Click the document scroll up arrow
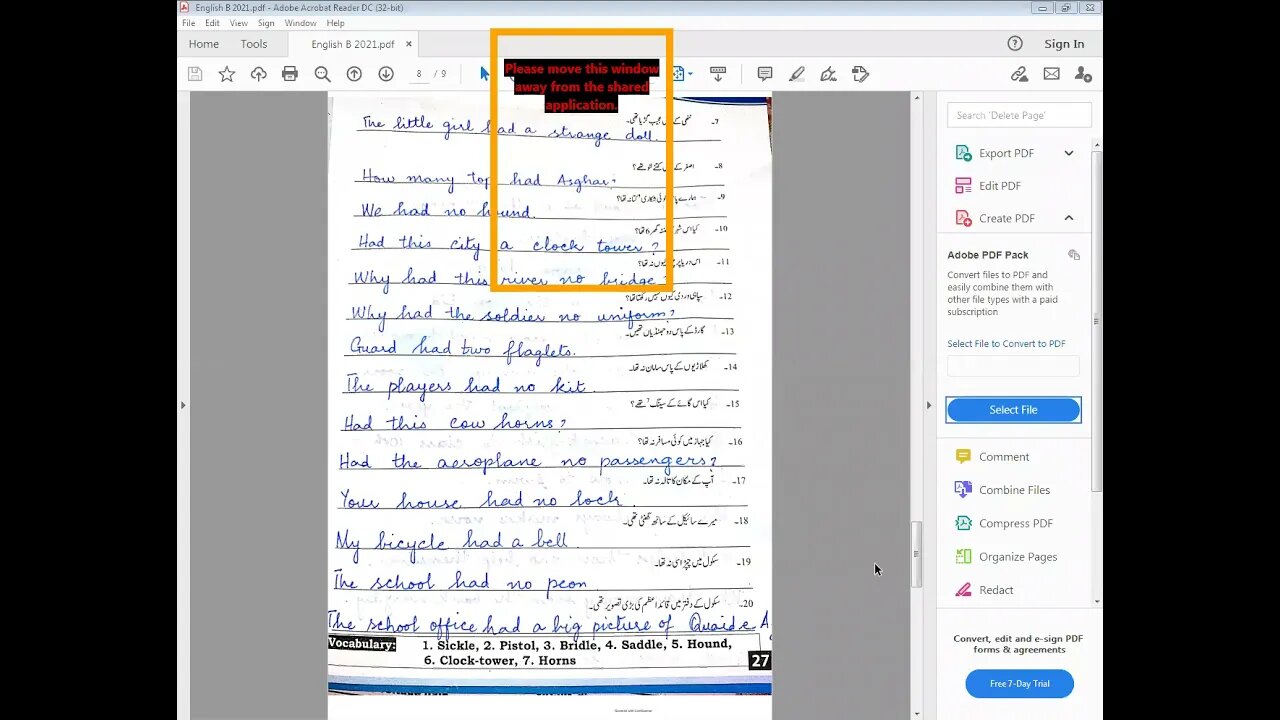The height and width of the screenshot is (720, 1280). pyautogui.click(x=917, y=99)
